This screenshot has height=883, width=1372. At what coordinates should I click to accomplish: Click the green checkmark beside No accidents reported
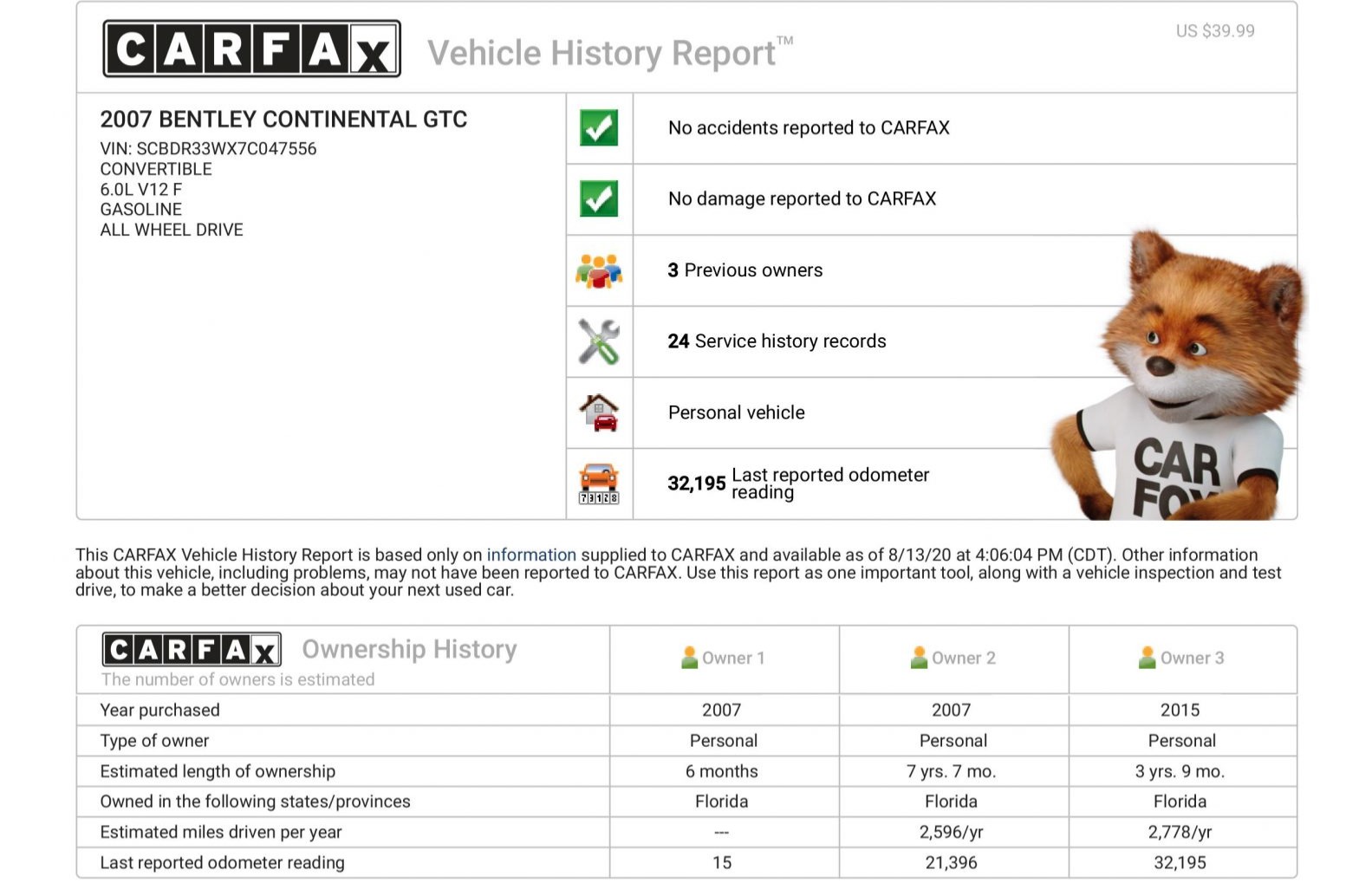click(599, 127)
